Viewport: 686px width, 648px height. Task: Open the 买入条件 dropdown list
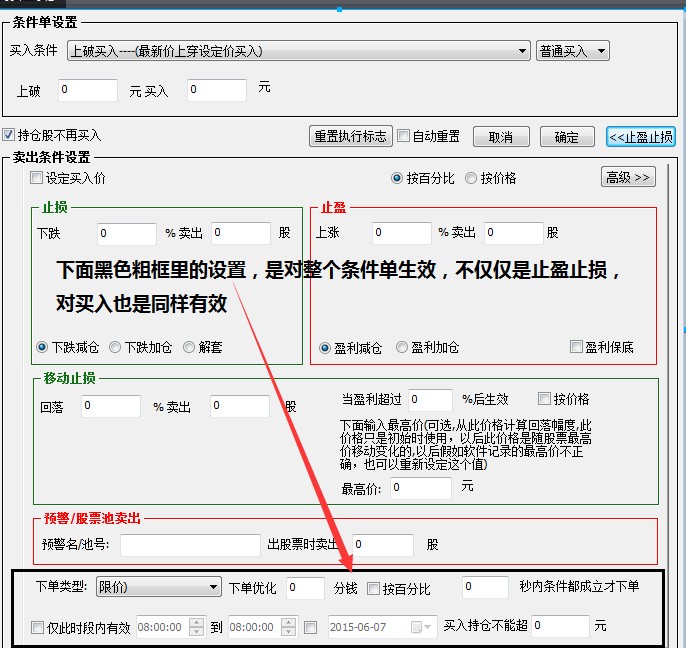coord(299,51)
